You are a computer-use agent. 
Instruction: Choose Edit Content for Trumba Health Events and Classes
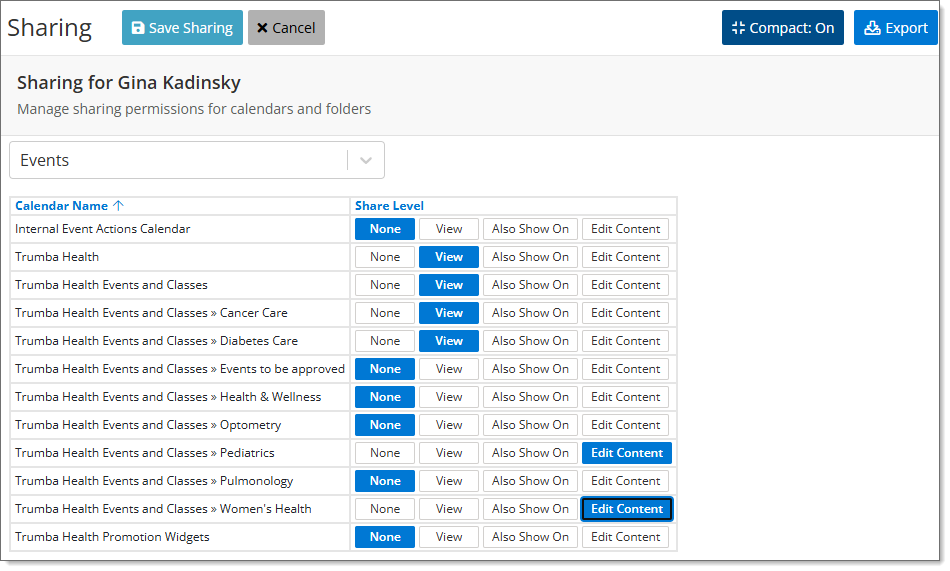click(625, 285)
